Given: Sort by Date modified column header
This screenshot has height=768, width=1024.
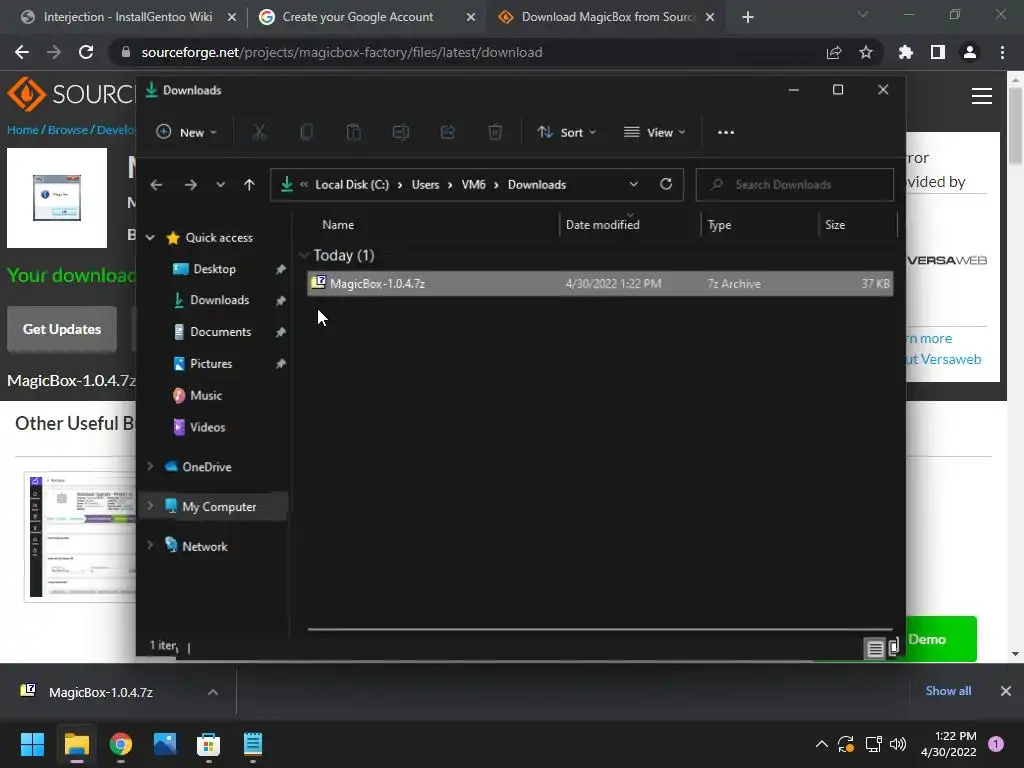Looking at the screenshot, I should [x=603, y=225].
